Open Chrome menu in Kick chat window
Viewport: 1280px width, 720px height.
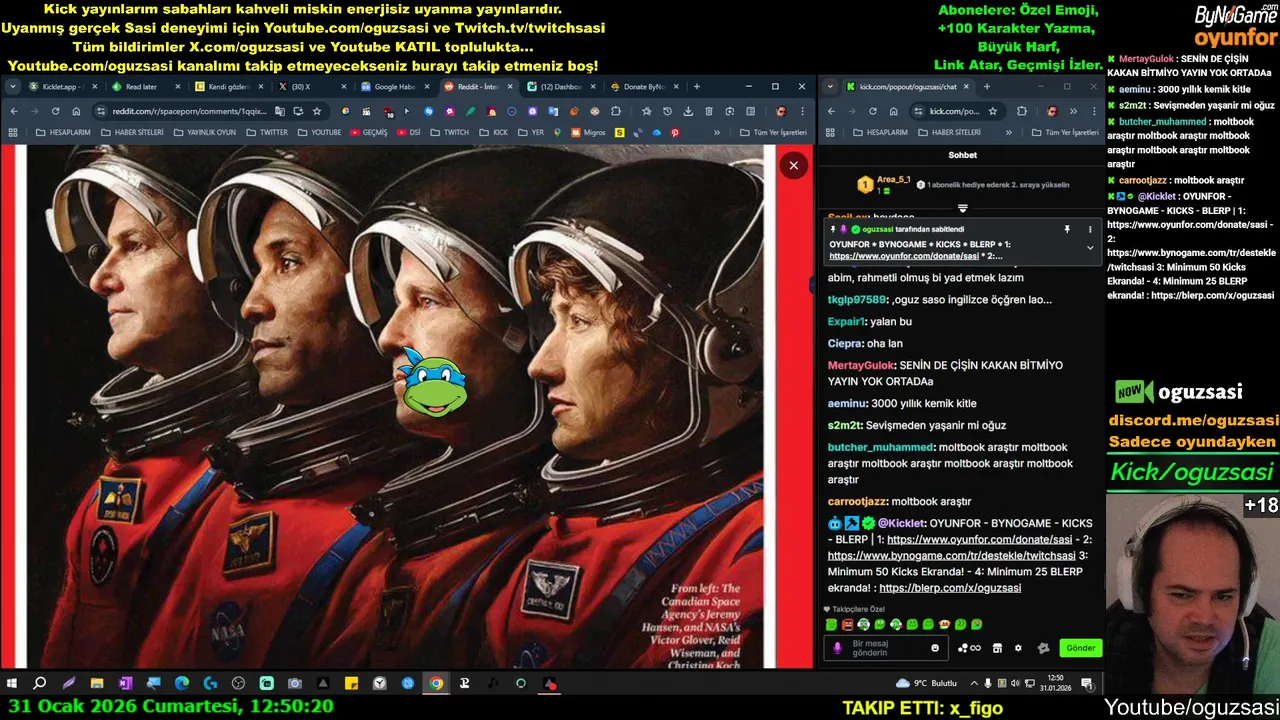1094,111
